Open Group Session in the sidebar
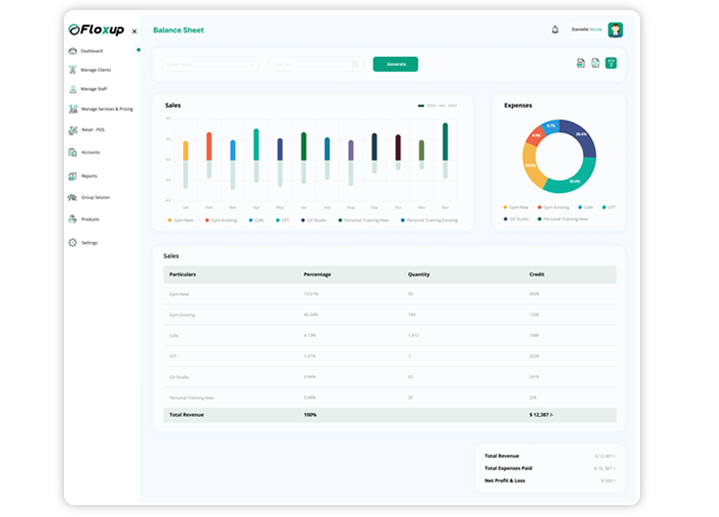The width and height of the screenshot is (719, 517). (95, 197)
